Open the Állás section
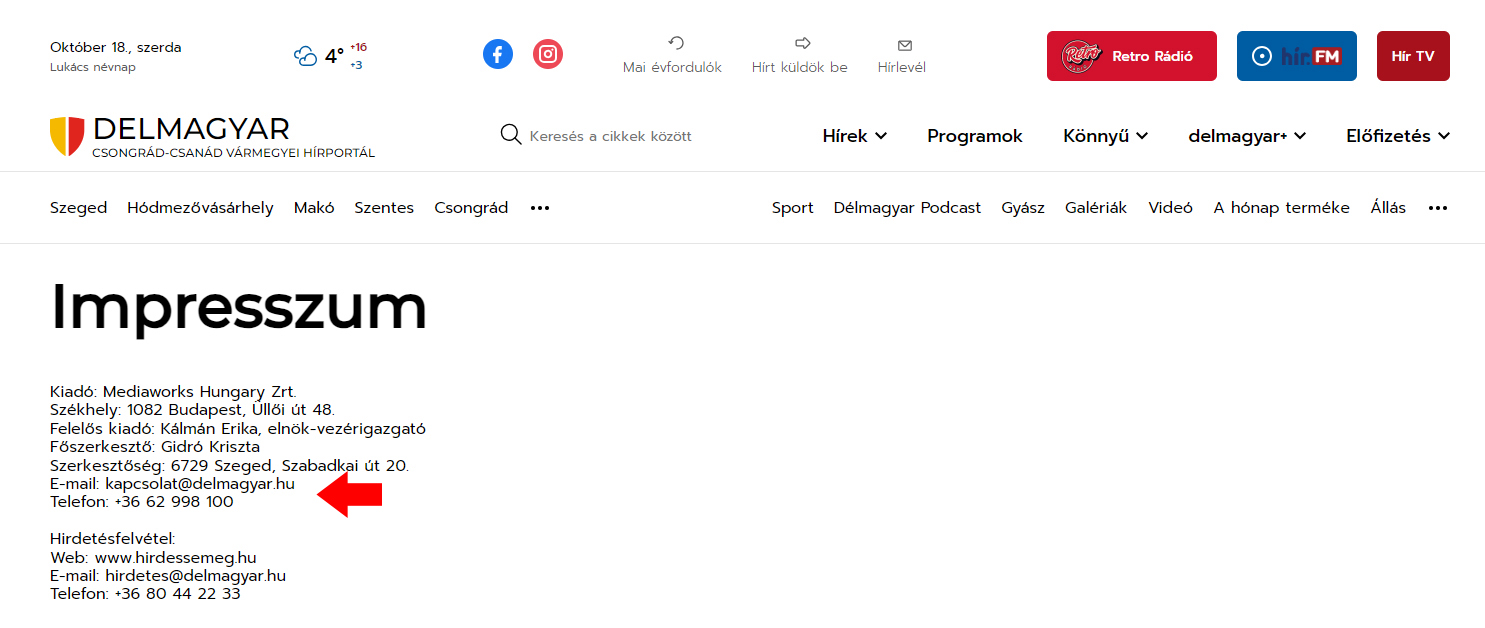The width and height of the screenshot is (1485, 628). (1388, 208)
